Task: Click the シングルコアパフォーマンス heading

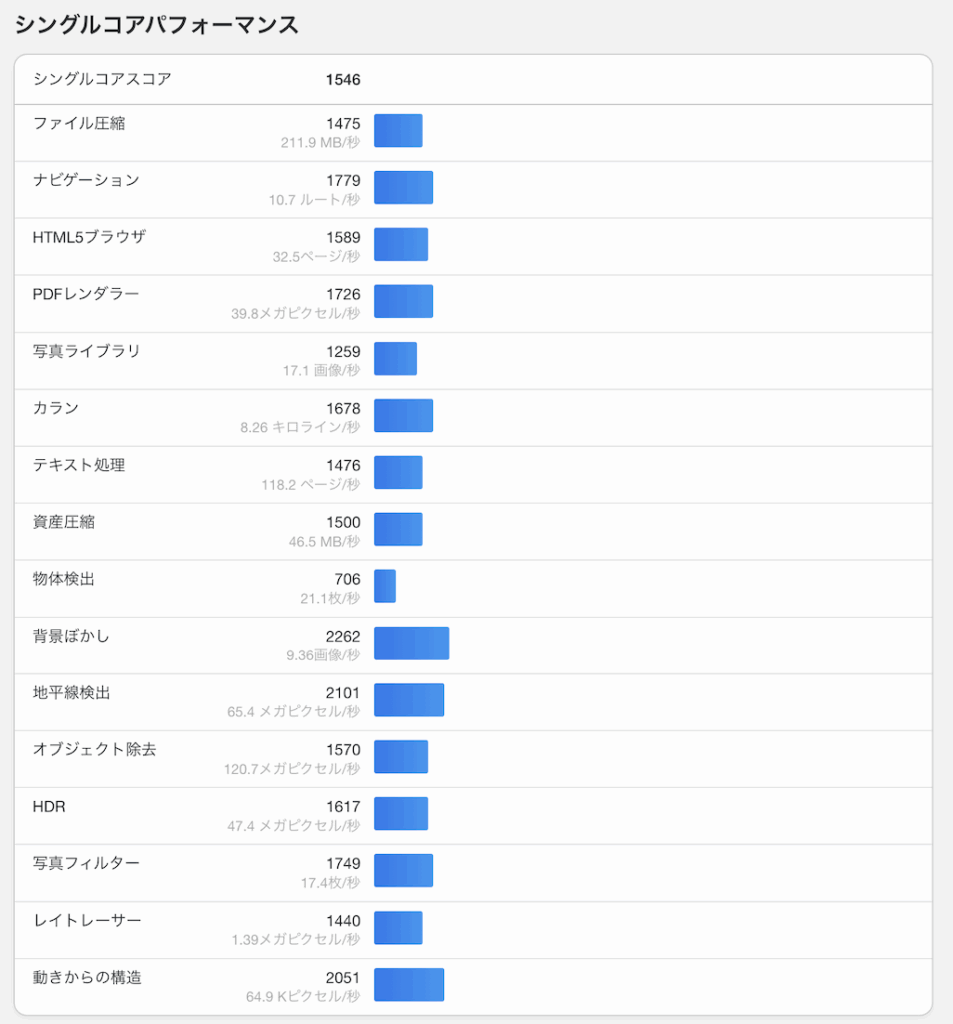Action: [x=156, y=25]
